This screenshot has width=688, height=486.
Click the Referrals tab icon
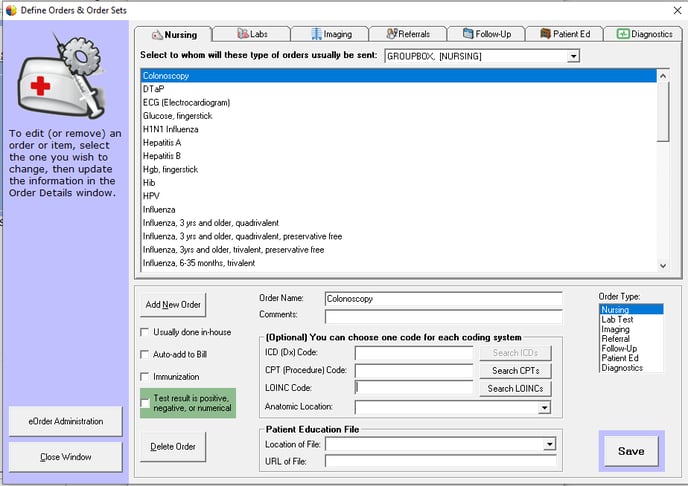(x=392, y=34)
